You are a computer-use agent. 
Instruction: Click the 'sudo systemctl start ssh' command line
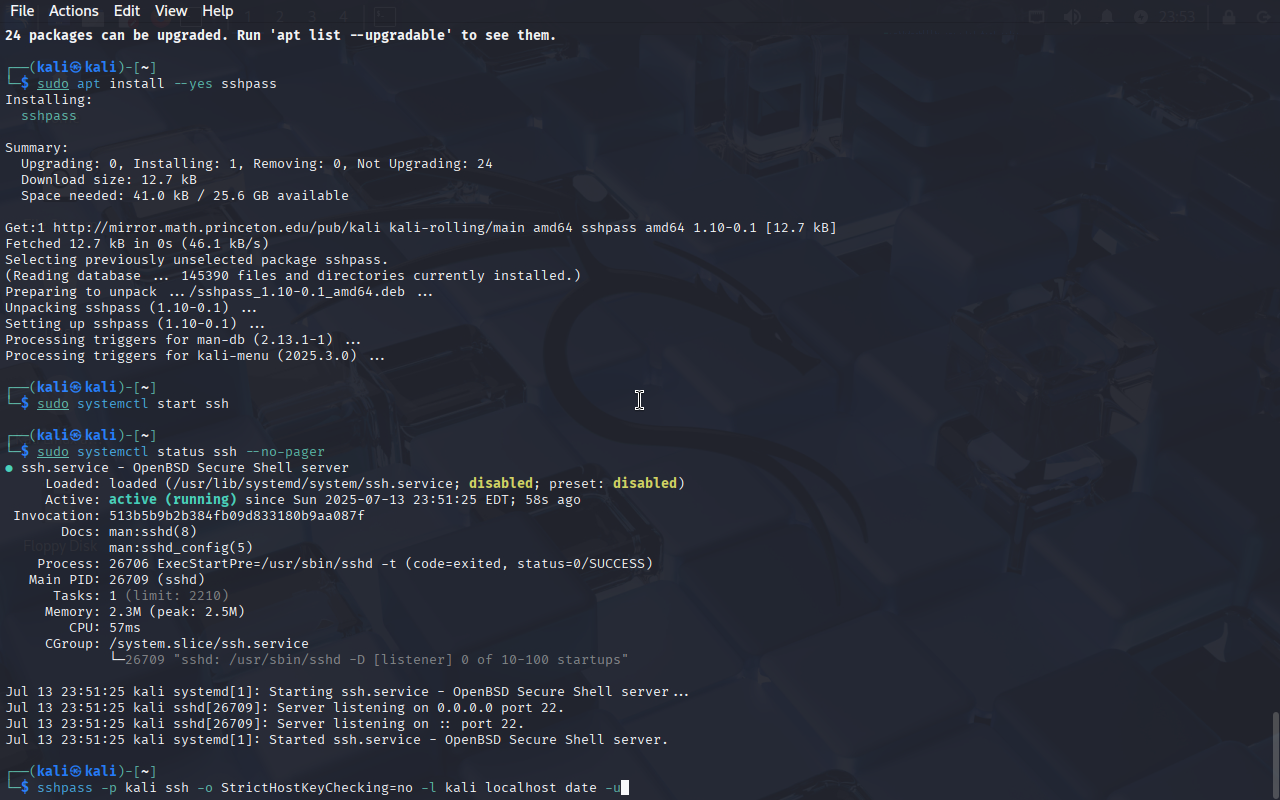point(133,404)
